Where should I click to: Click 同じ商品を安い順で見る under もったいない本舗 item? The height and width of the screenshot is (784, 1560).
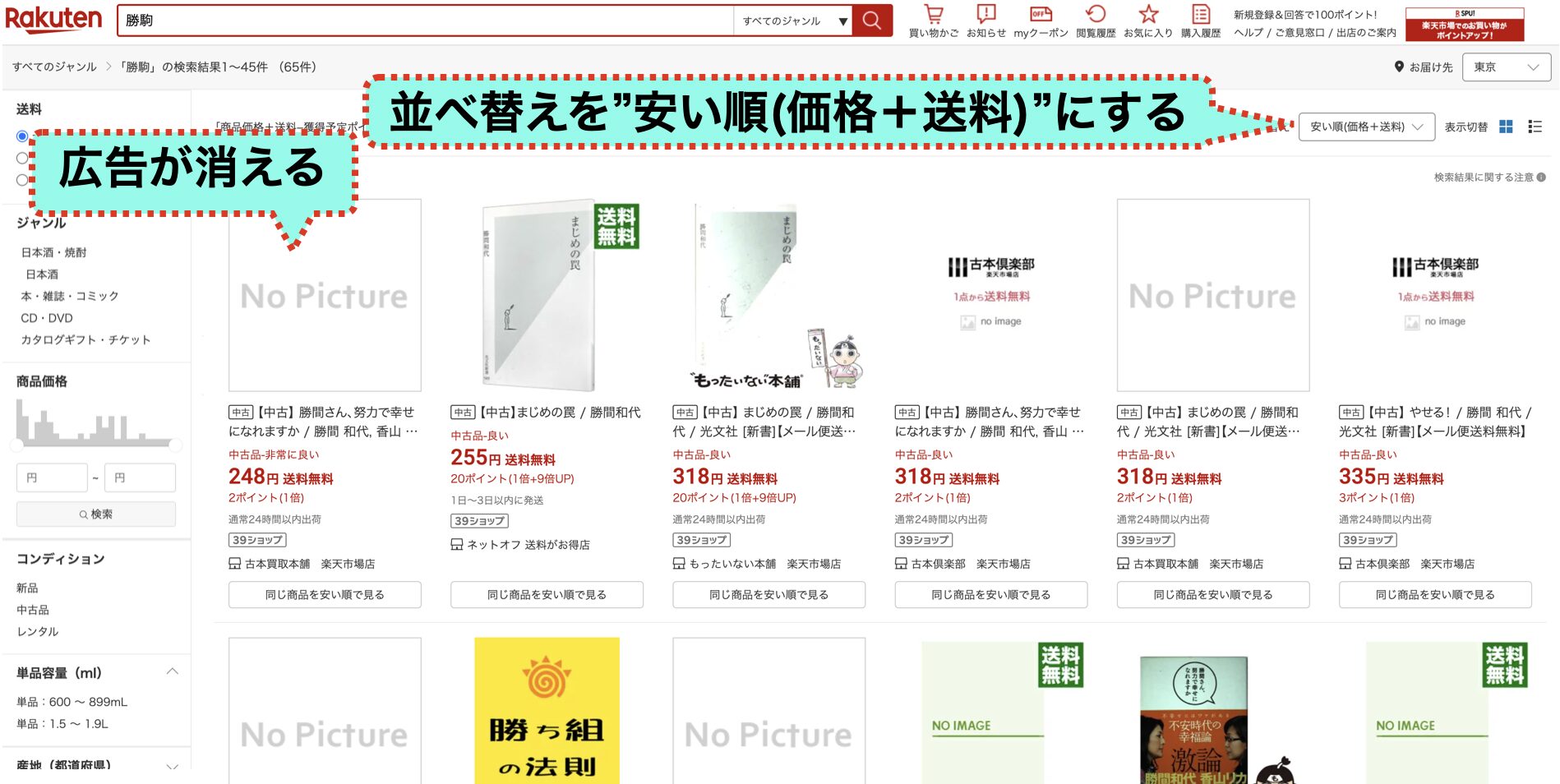pos(768,595)
